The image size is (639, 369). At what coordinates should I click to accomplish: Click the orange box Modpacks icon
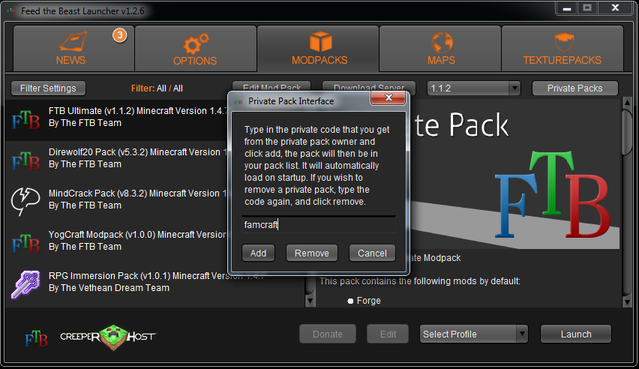pos(320,42)
